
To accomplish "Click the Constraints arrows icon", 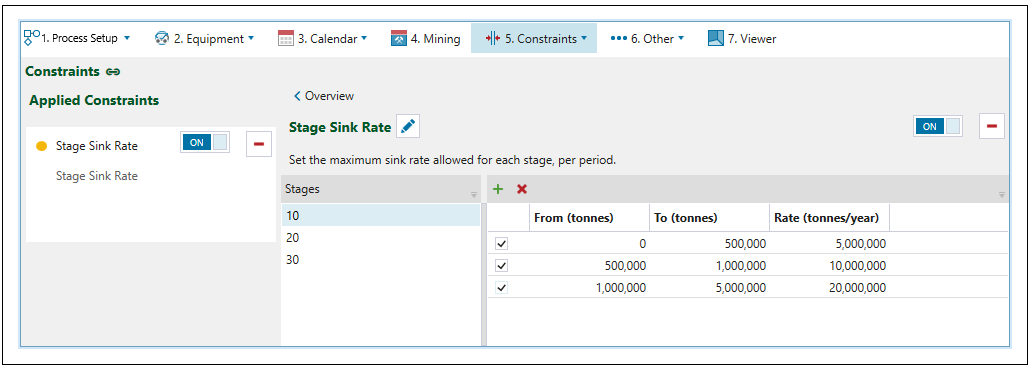I will click(x=492, y=39).
